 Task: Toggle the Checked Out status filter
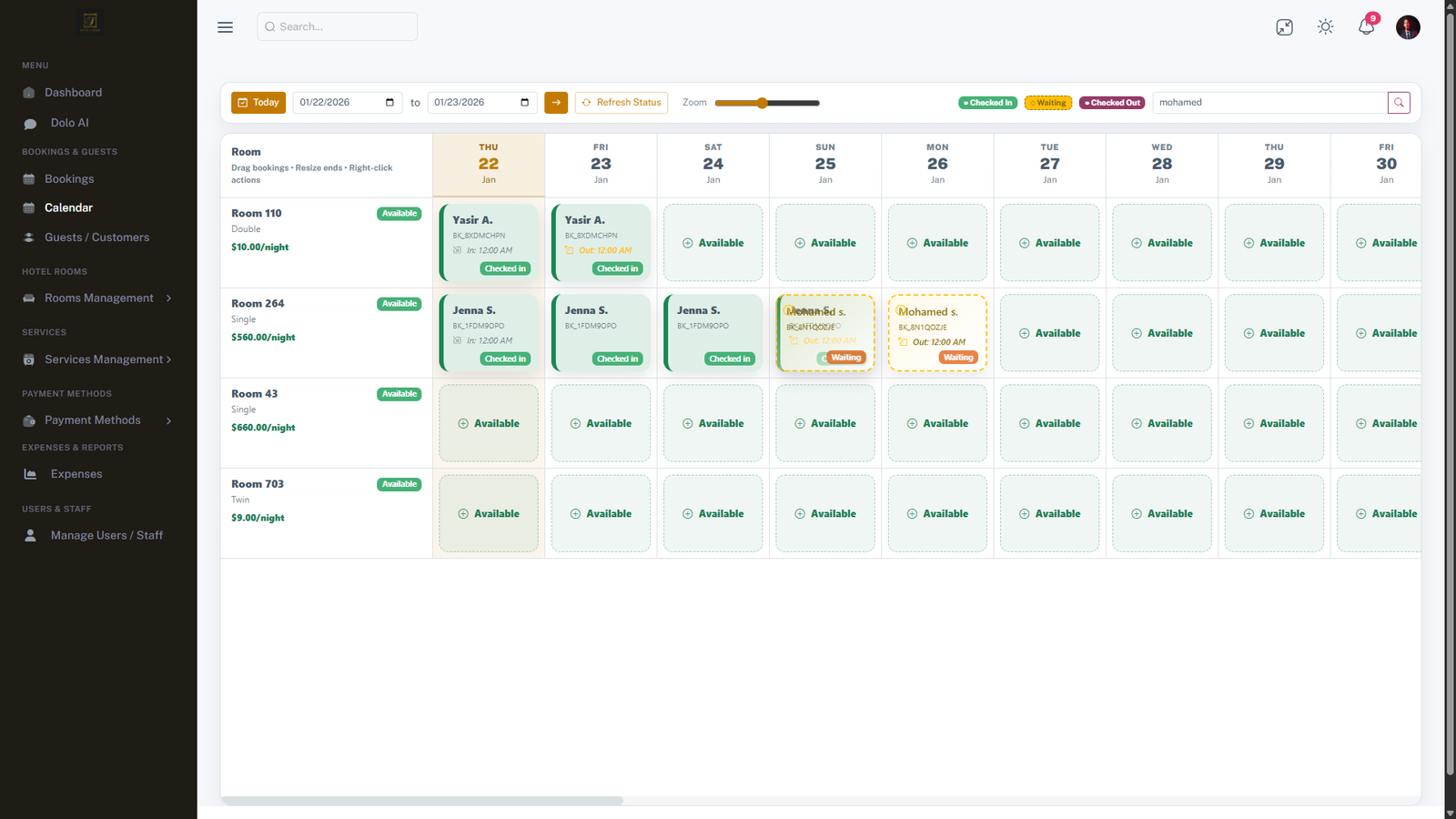click(1112, 103)
